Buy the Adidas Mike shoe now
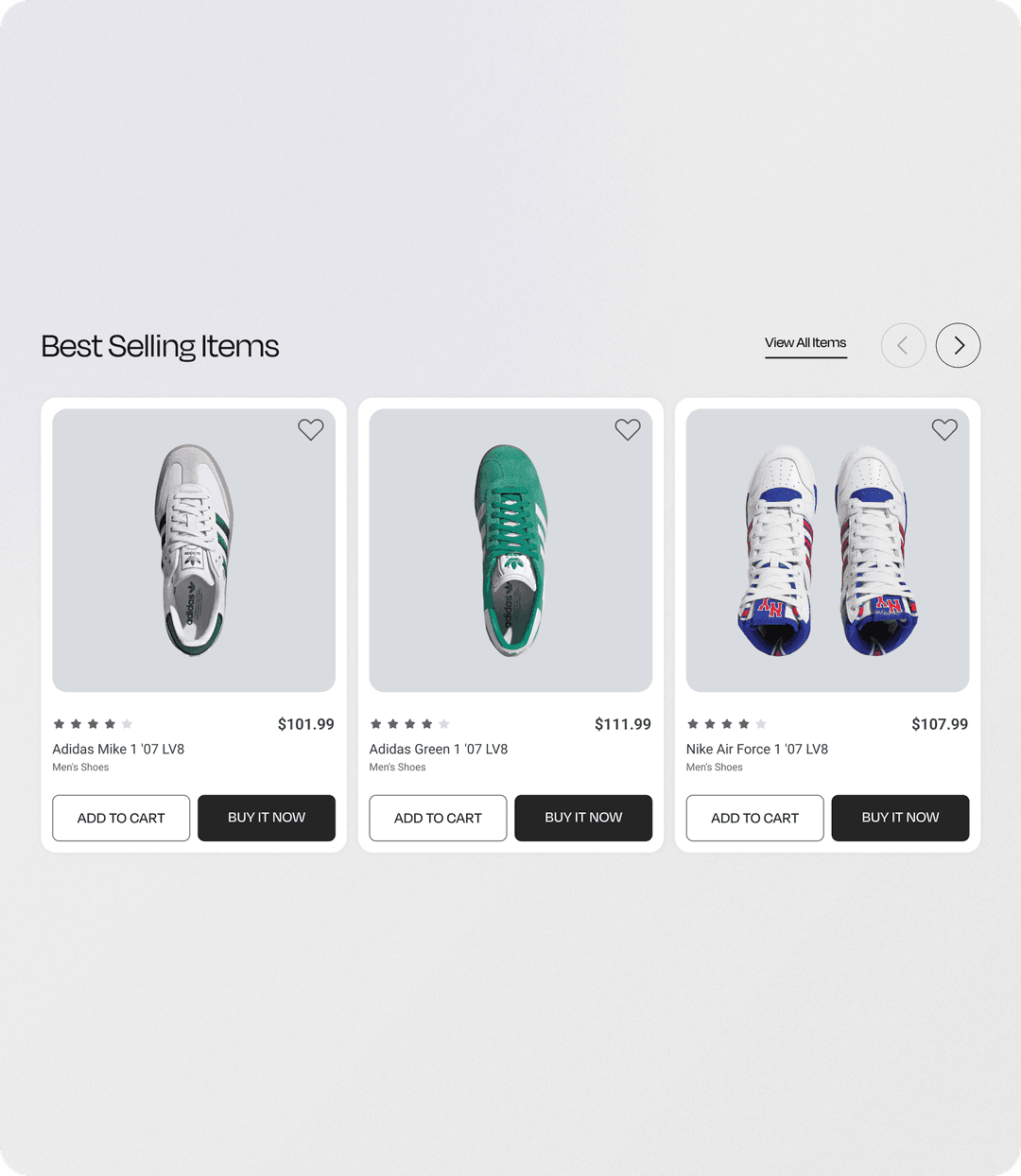1021x1176 pixels. coord(267,818)
